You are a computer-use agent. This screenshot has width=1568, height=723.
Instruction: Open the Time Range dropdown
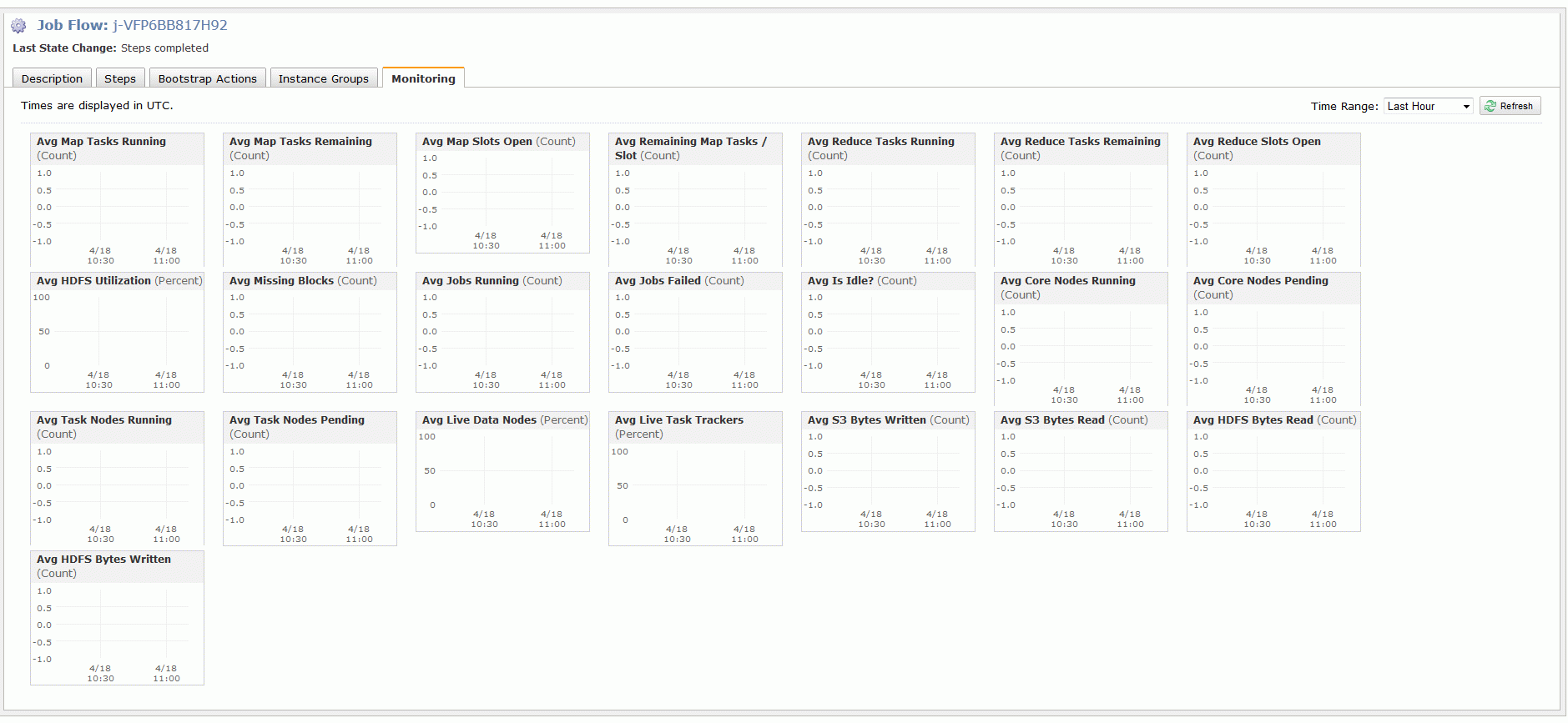[1428, 106]
